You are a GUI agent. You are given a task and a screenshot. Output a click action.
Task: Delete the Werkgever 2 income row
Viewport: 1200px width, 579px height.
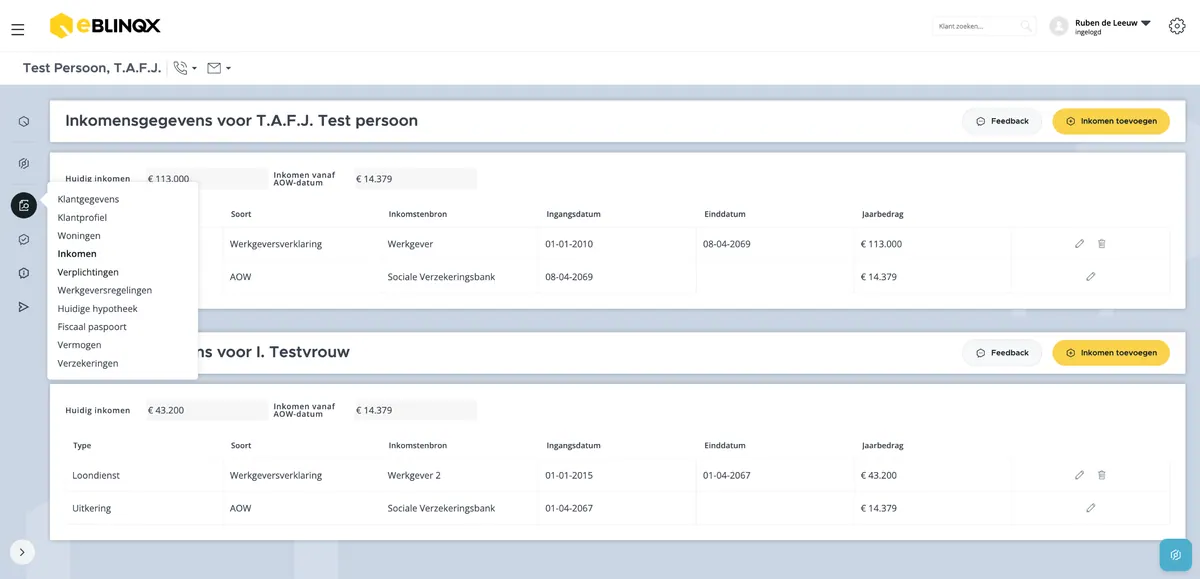point(1101,475)
